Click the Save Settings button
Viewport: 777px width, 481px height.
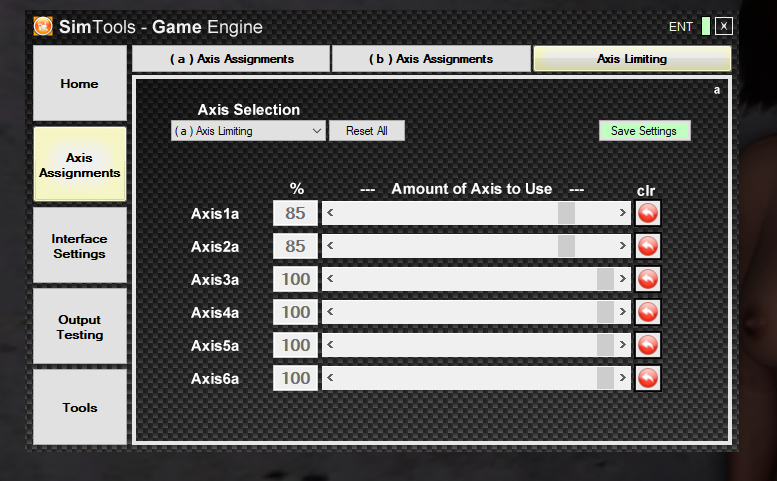coord(644,131)
